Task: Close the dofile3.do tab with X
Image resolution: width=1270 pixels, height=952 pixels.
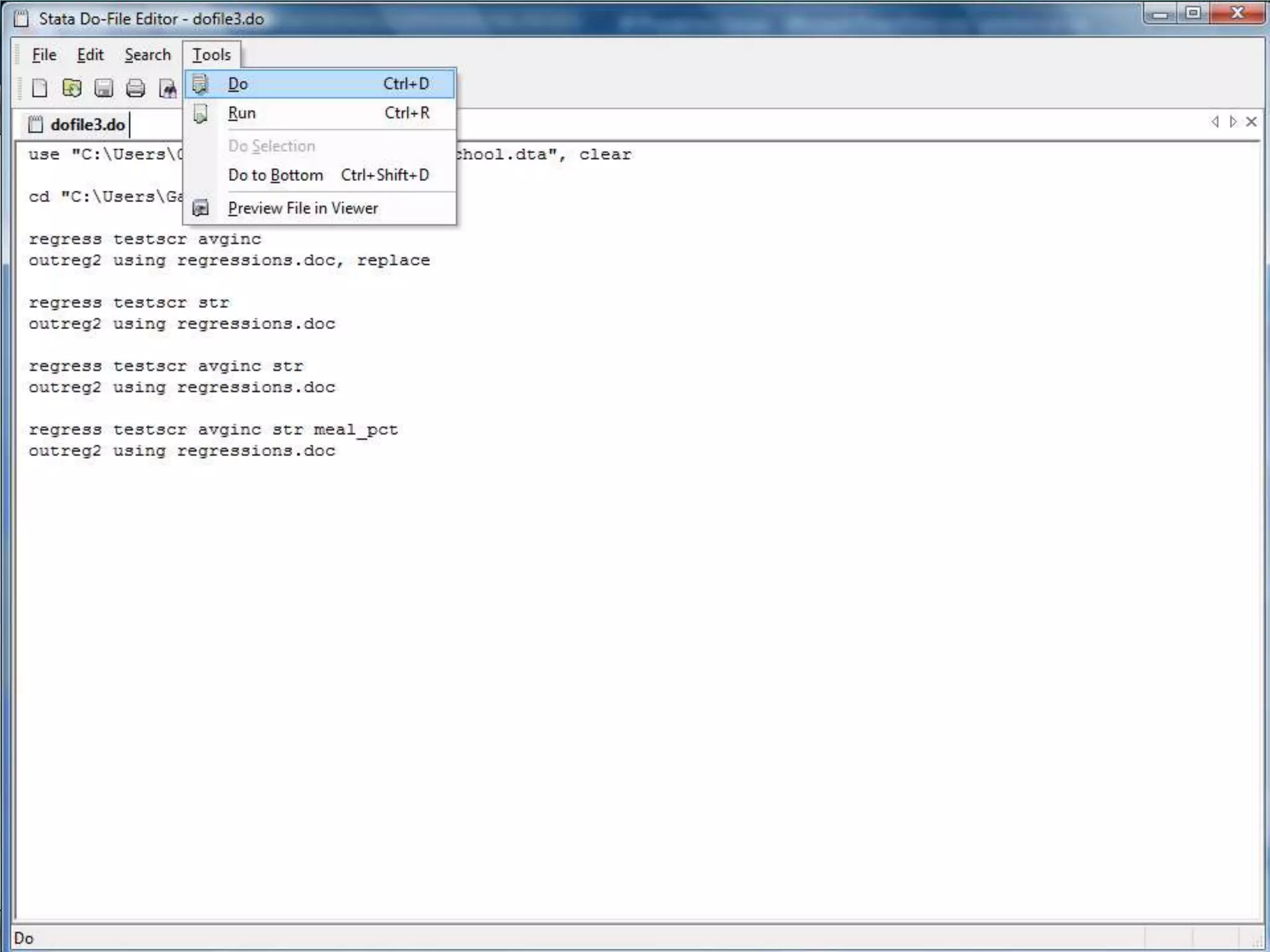Action: coord(1251,121)
